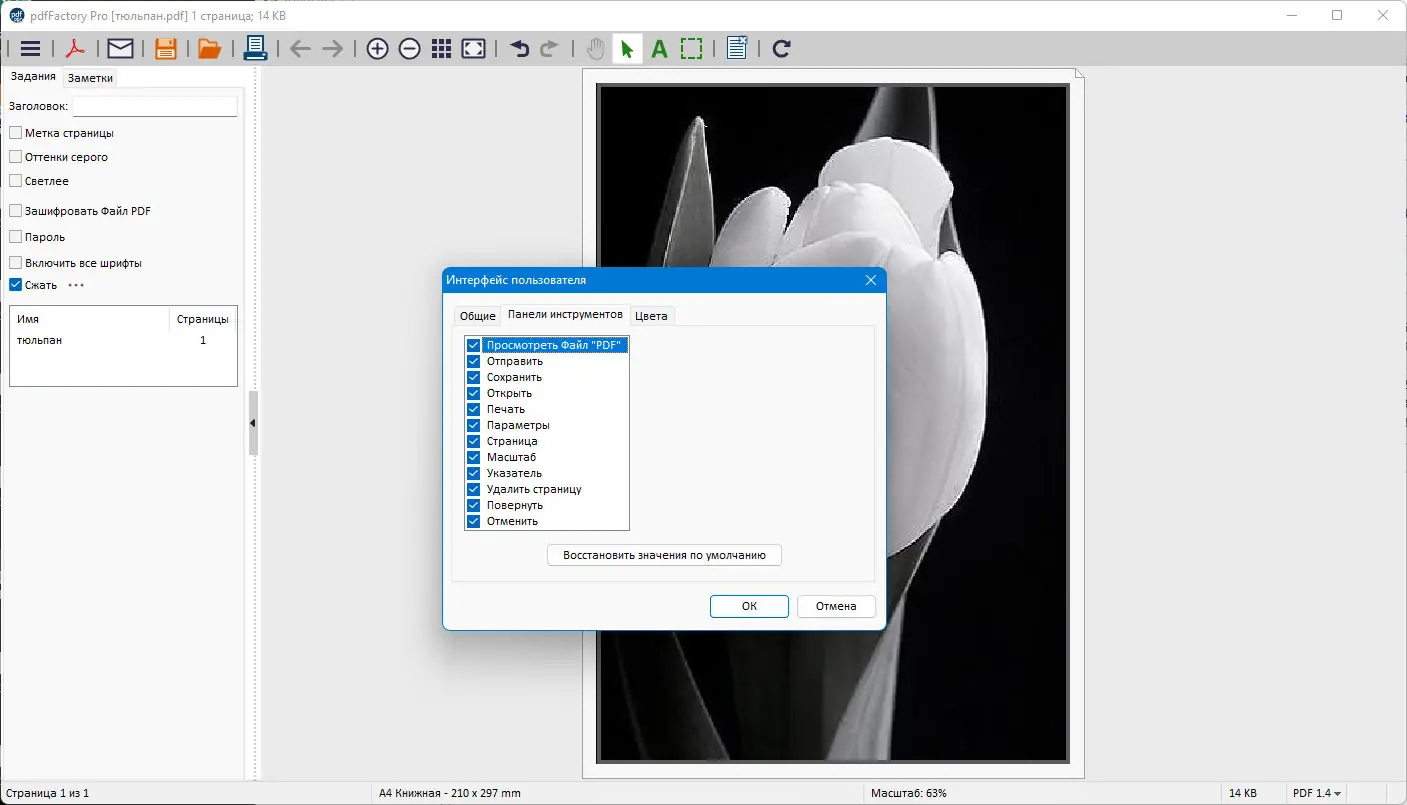1407x805 pixels.
Task: Click the "Заголовок" input field
Action: point(155,106)
